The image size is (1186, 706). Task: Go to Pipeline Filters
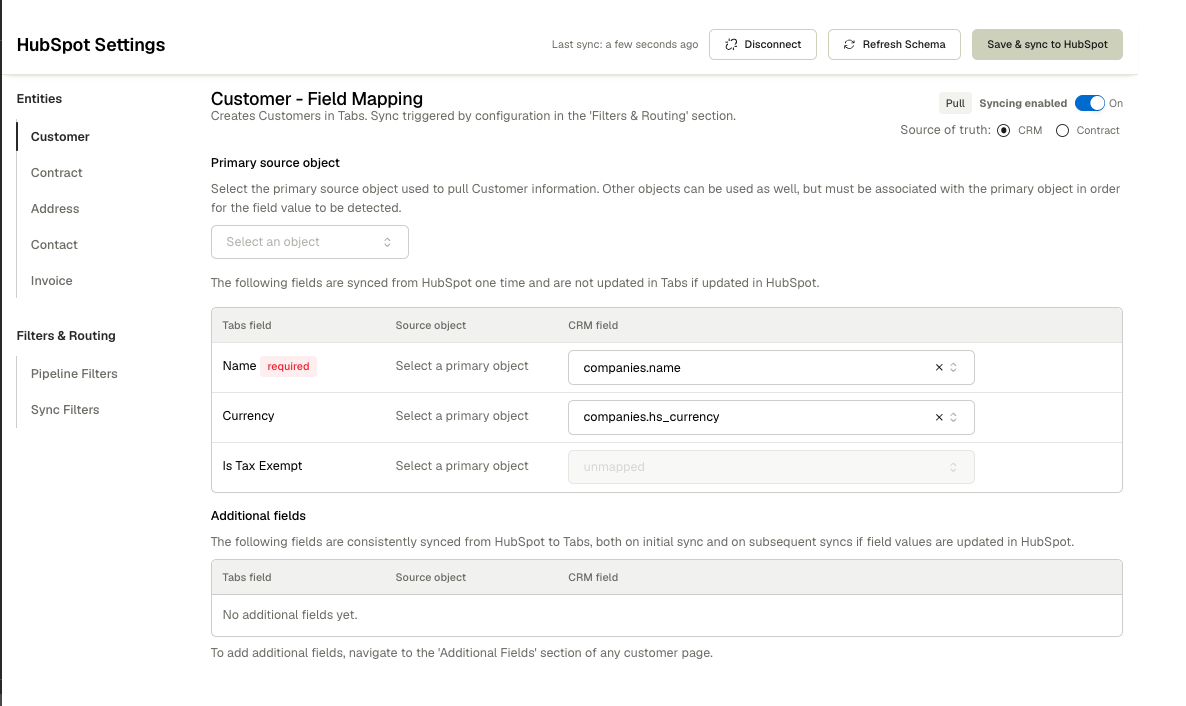tap(74, 374)
